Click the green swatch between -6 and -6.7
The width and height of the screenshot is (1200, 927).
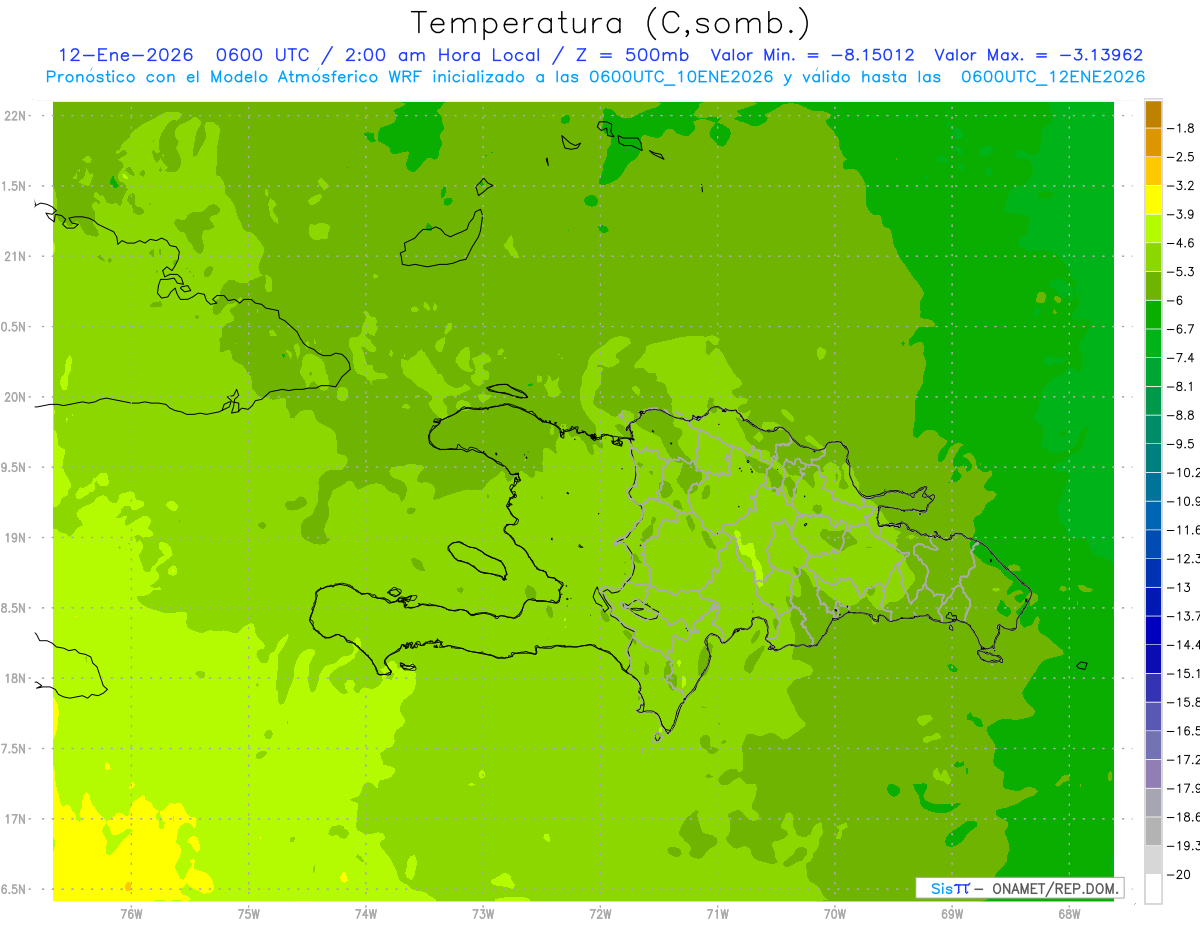click(x=1153, y=315)
